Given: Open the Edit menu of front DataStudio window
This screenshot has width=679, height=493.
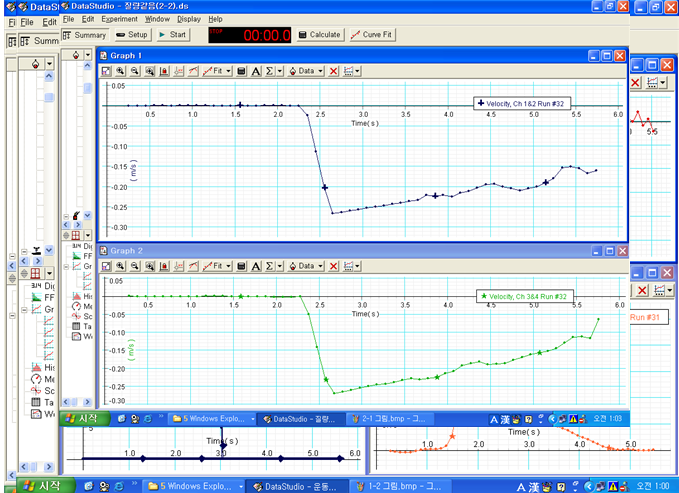Looking at the screenshot, I should tap(88, 19).
